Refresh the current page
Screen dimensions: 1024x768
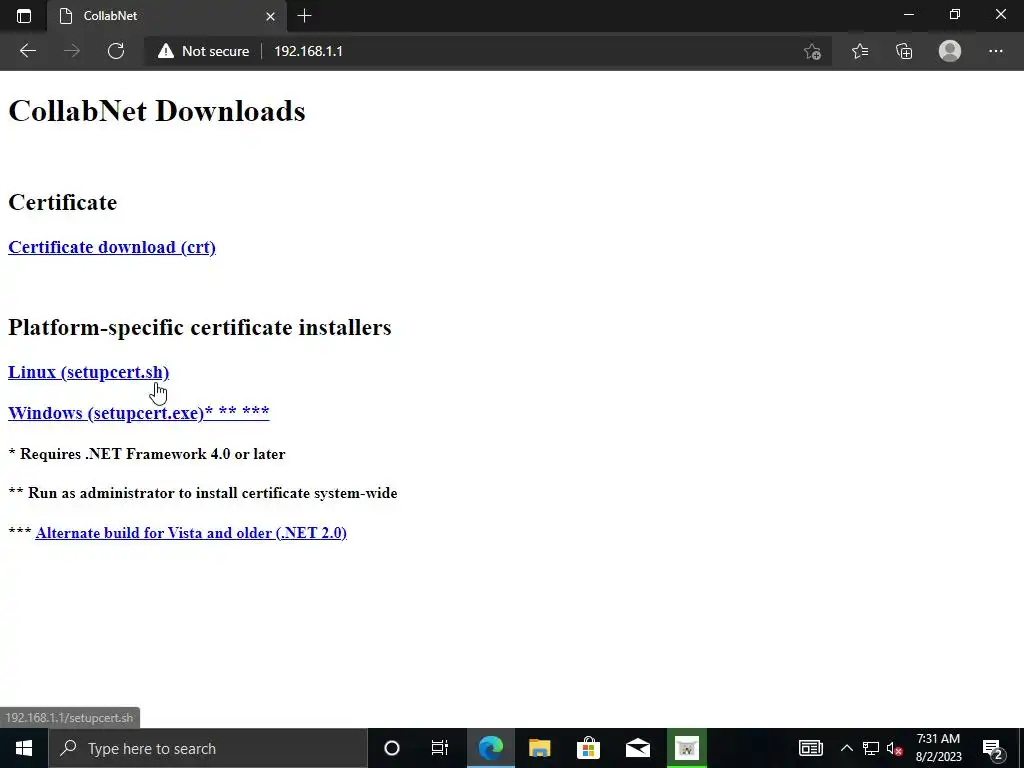point(116,51)
